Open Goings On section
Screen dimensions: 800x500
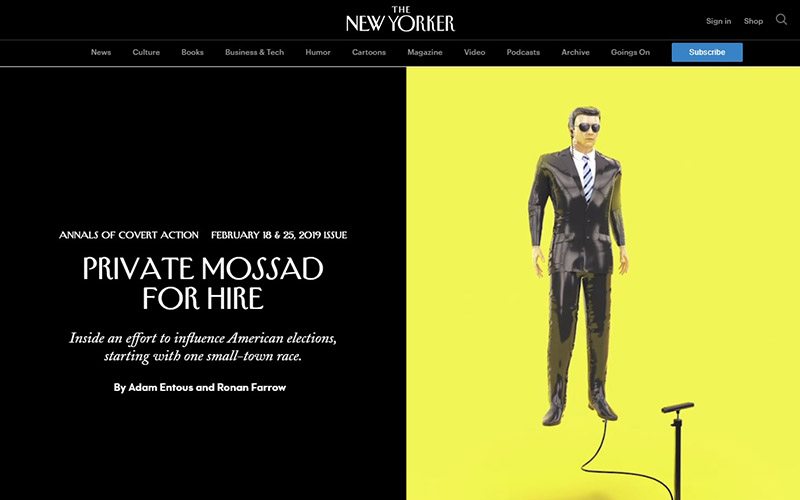point(630,52)
